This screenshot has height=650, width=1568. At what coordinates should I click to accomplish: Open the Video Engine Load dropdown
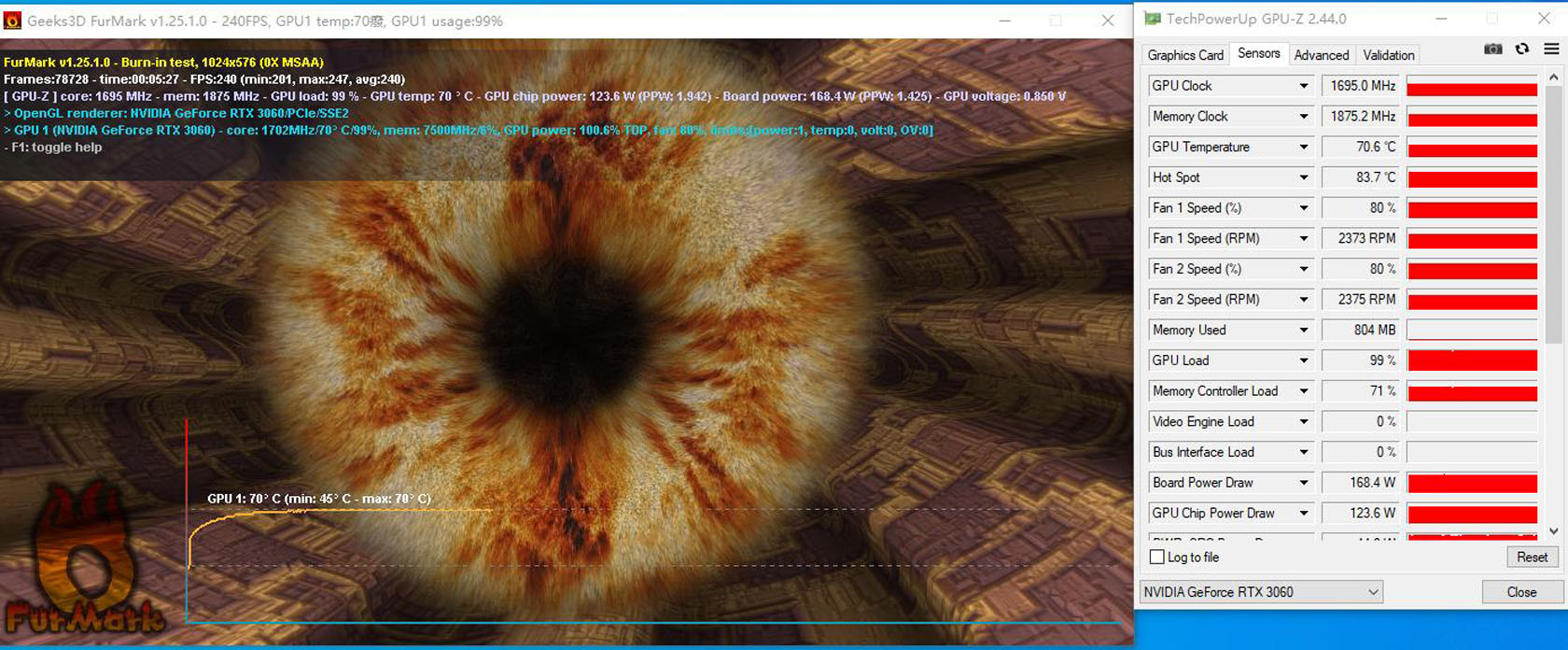pyautogui.click(x=1304, y=422)
